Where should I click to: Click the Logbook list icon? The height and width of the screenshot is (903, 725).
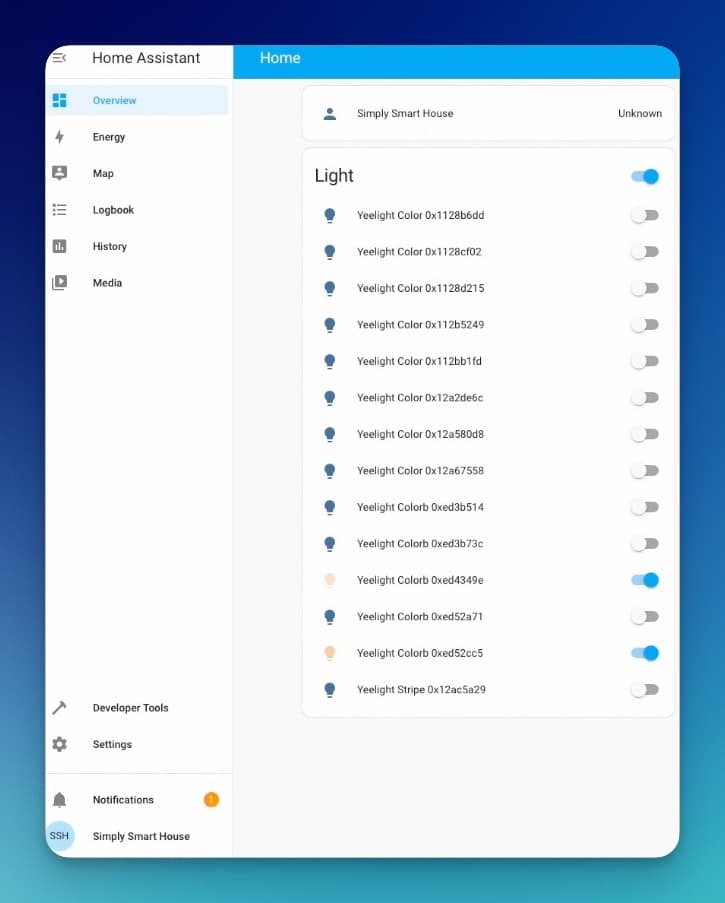click(x=59, y=210)
